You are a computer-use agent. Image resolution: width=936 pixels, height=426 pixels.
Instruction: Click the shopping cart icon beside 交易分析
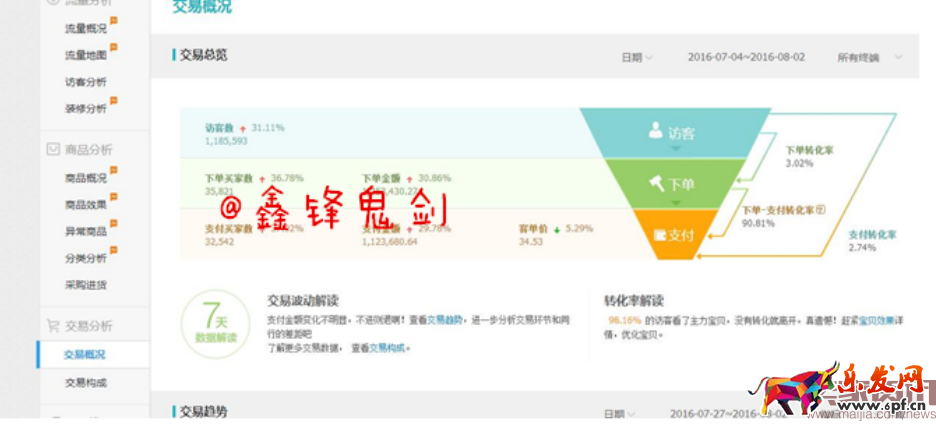[53, 326]
